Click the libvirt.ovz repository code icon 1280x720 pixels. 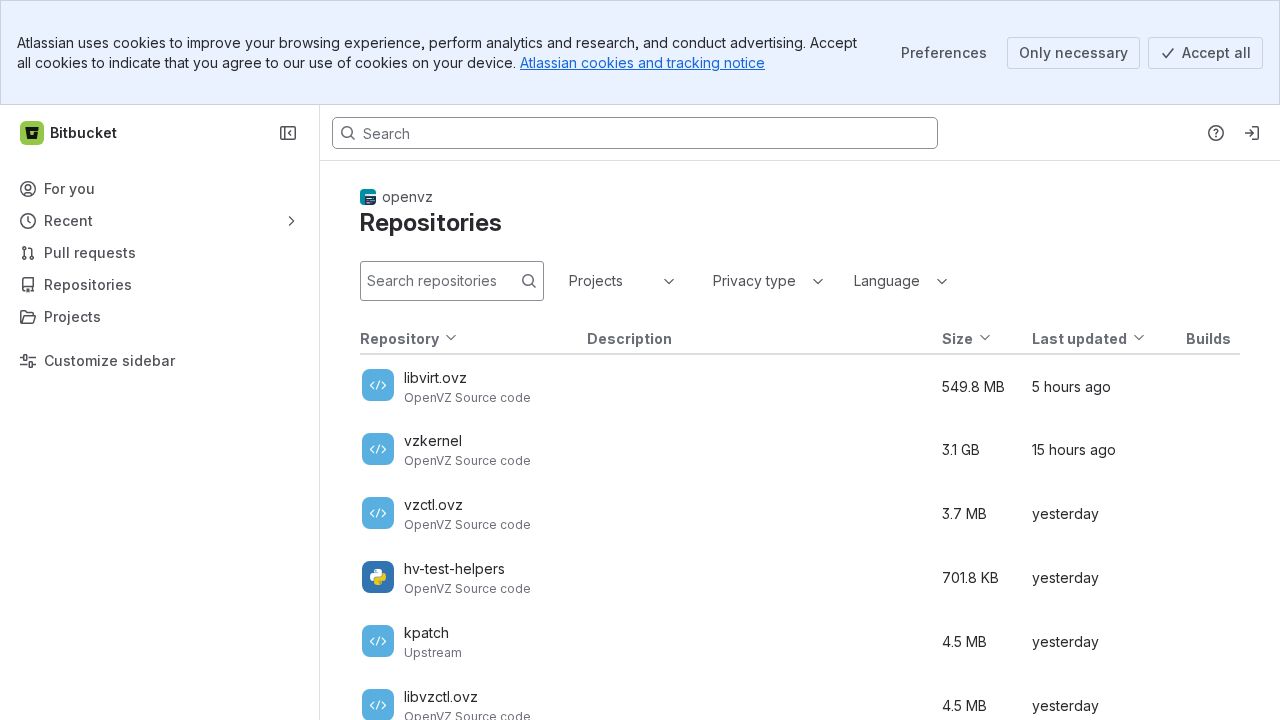[x=378, y=385]
